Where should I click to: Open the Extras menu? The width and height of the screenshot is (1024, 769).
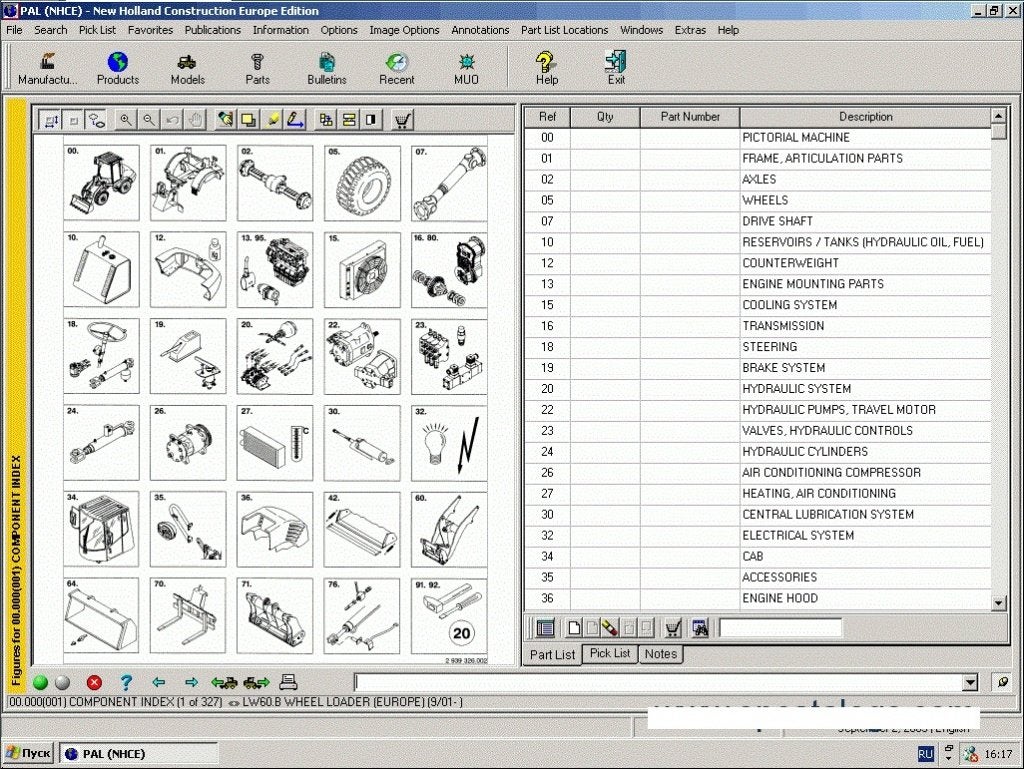click(690, 30)
